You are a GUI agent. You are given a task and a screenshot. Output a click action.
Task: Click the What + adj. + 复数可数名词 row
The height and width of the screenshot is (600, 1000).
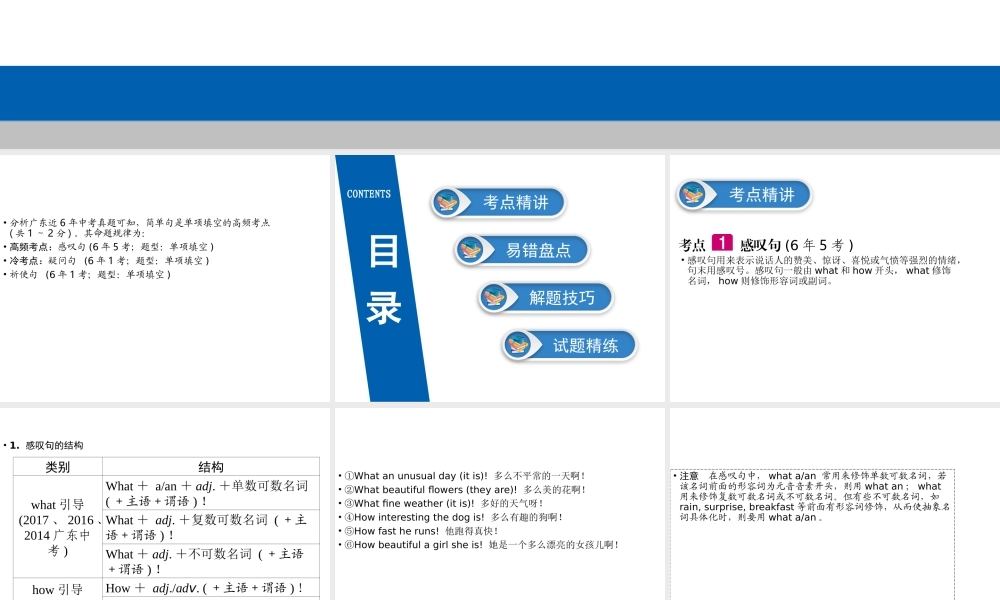point(211,527)
